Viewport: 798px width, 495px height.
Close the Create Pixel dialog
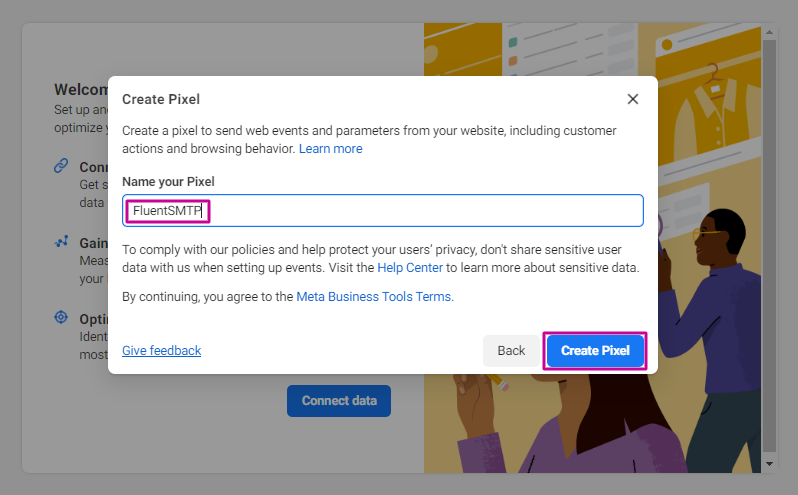tap(633, 99)
